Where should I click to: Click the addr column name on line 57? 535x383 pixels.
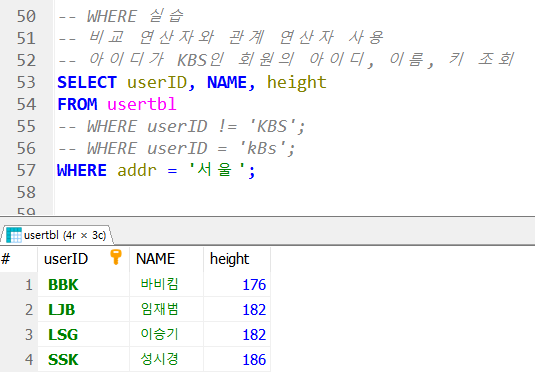(x=137, y=171)
